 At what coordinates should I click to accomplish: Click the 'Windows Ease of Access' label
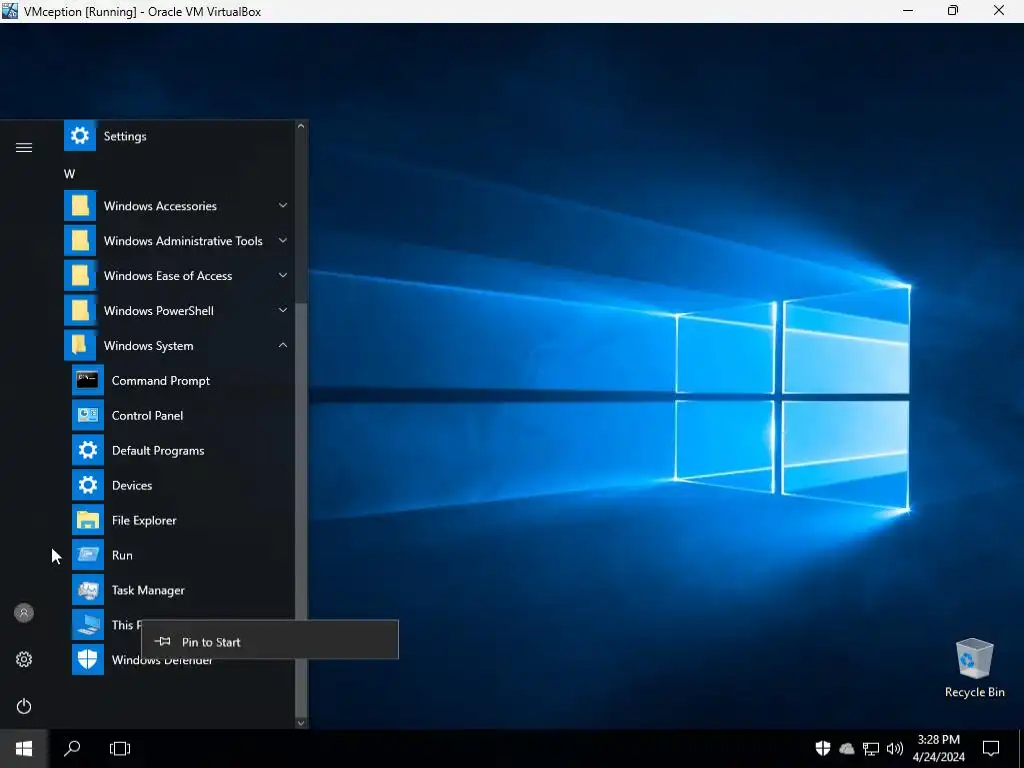coord(168,276)
